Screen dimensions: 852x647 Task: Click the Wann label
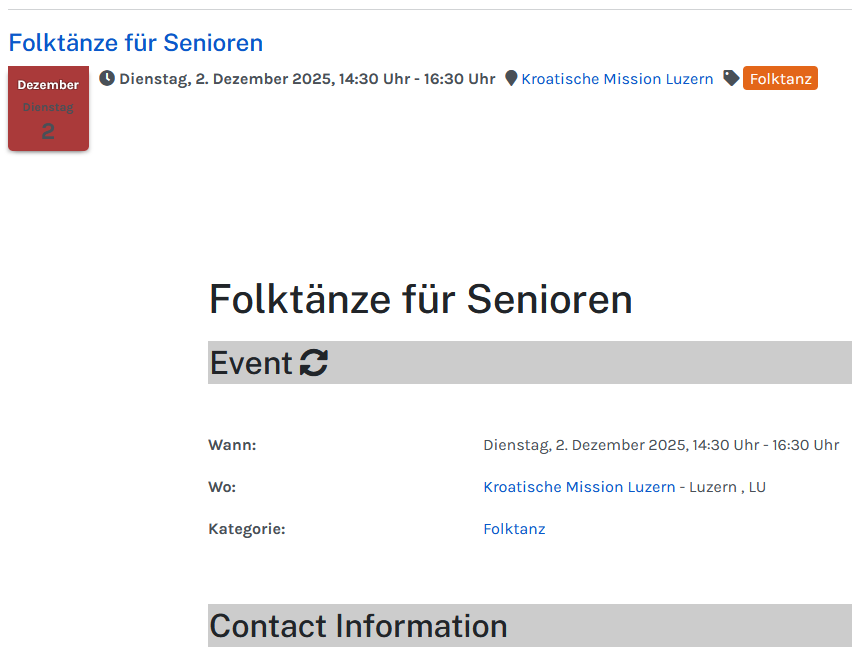232,445
